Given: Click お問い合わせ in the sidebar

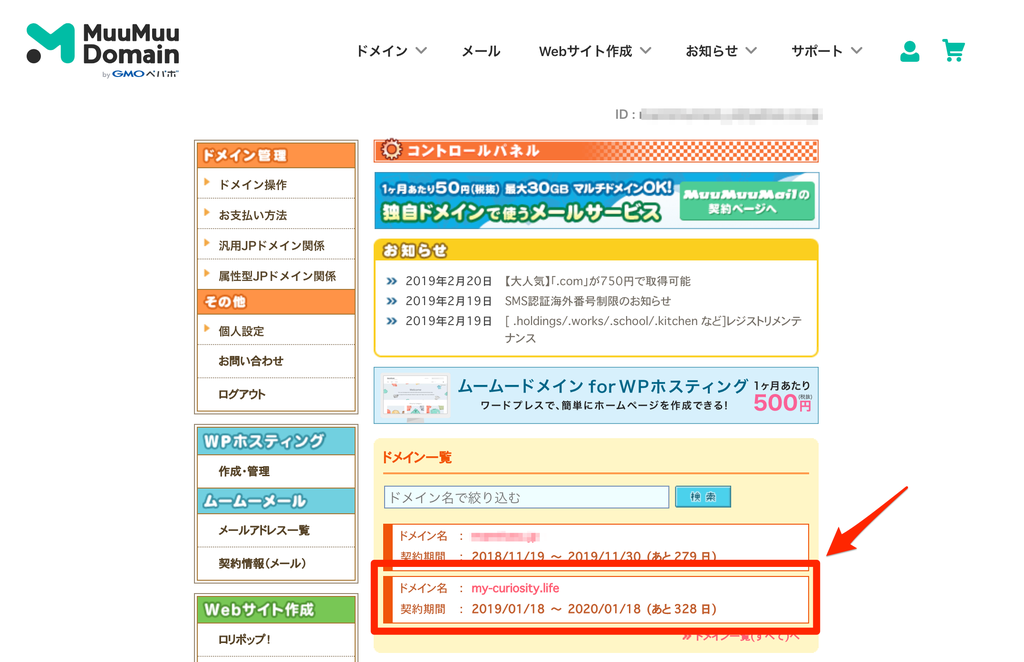Looking at the screenshot, I should (x=251, y=361).
